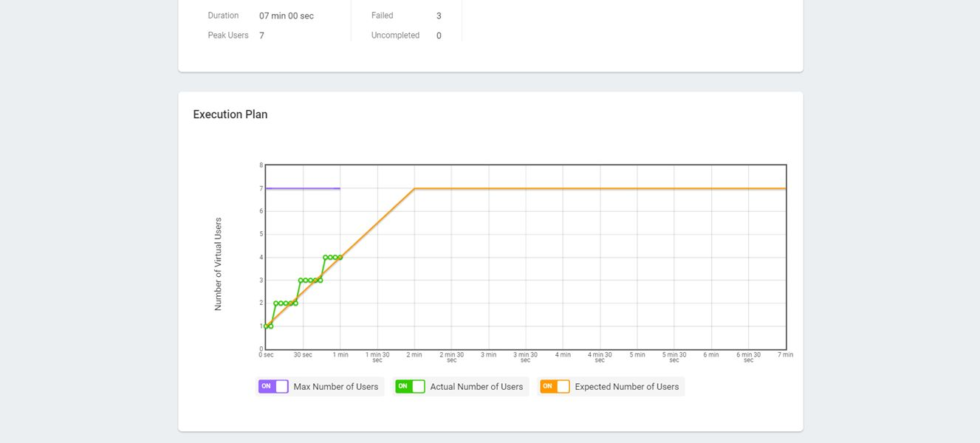Image resolution: width=980 pixels, height=443 pixels.
Task: Click the Duration value 07 min 00 sec
Action: 286,16
